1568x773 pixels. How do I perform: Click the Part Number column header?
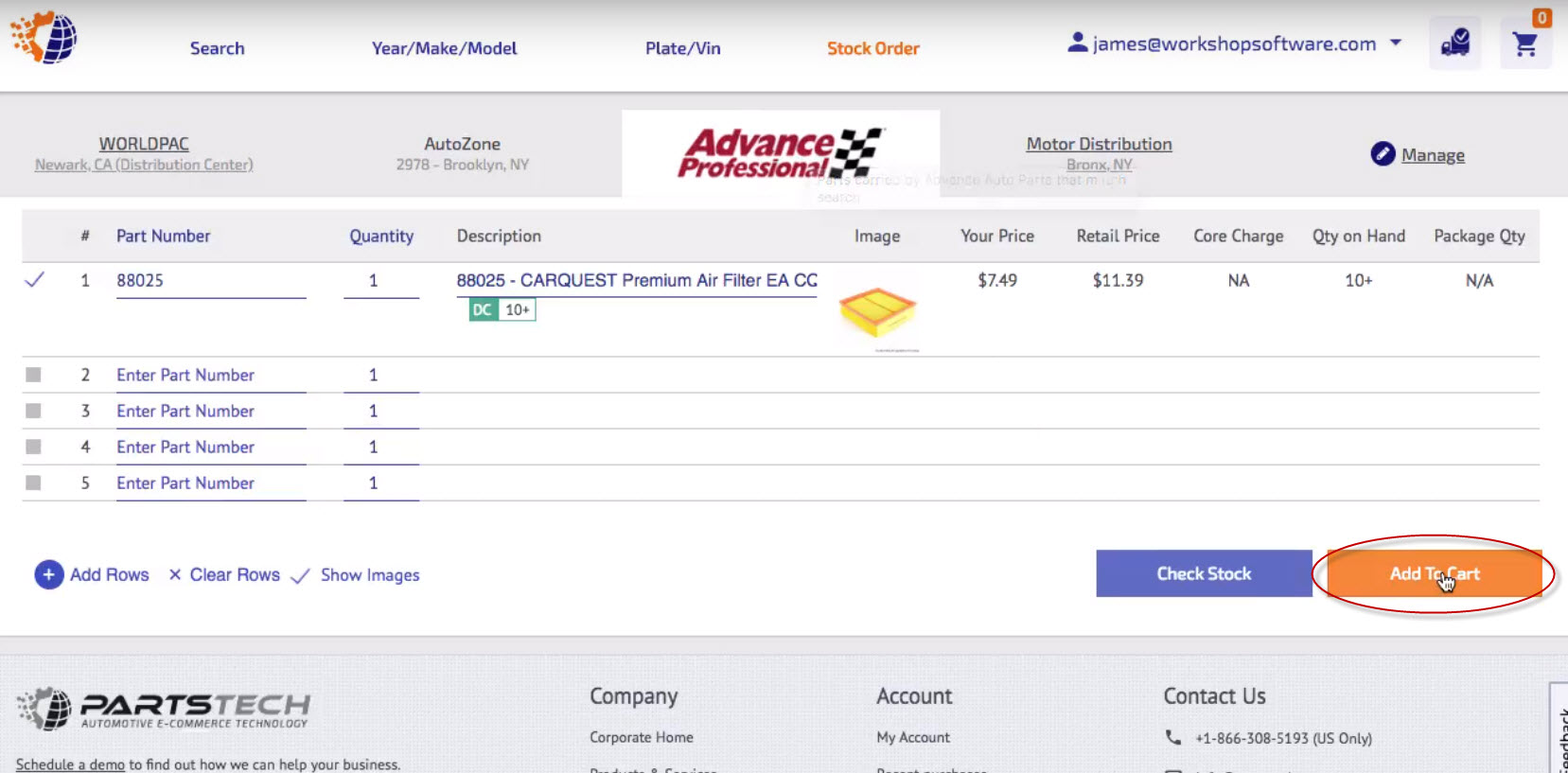(x=163, y=236)
